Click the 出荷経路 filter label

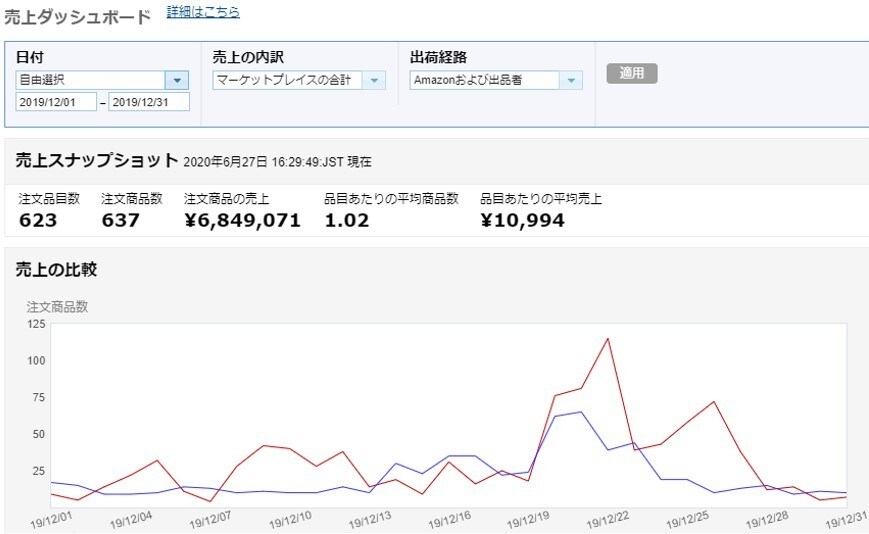438,57
